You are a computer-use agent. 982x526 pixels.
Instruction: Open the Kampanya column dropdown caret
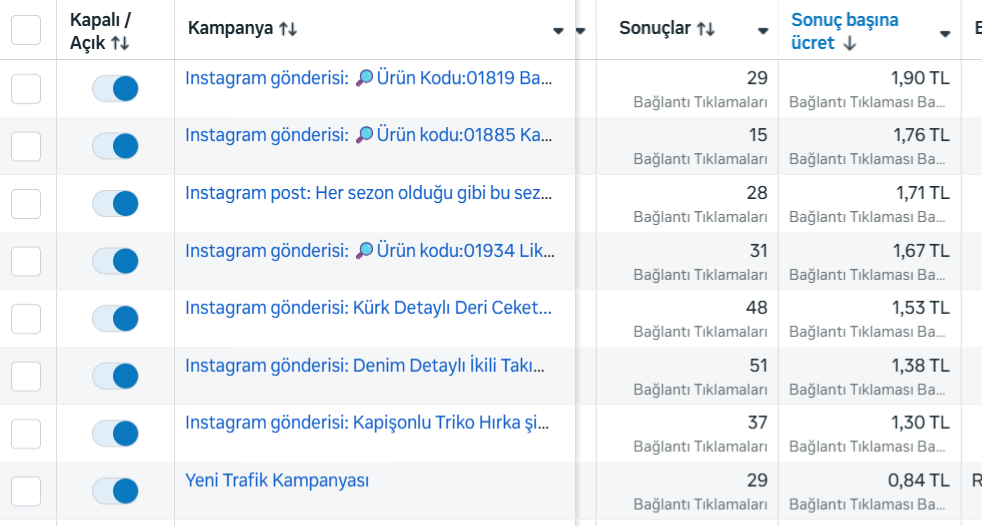(x=559, y=31)
